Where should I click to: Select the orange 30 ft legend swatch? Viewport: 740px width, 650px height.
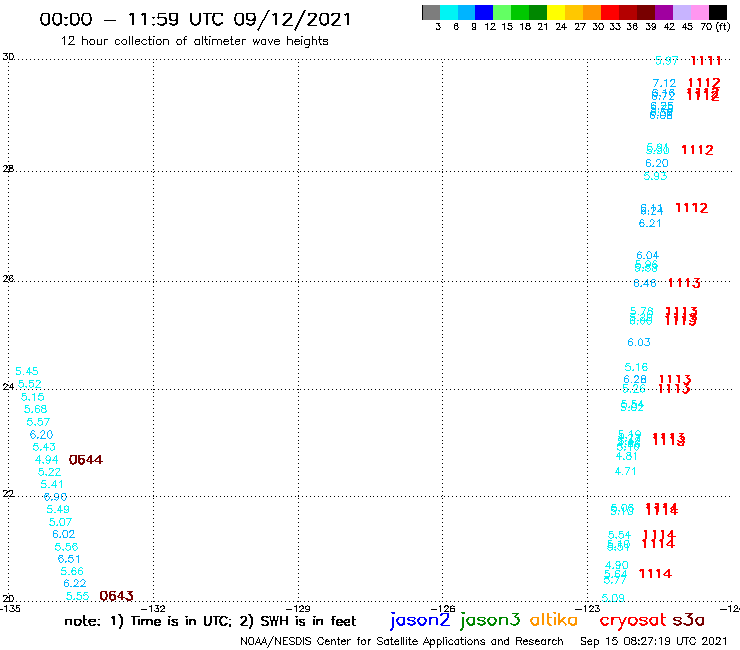tap(591, 12)
